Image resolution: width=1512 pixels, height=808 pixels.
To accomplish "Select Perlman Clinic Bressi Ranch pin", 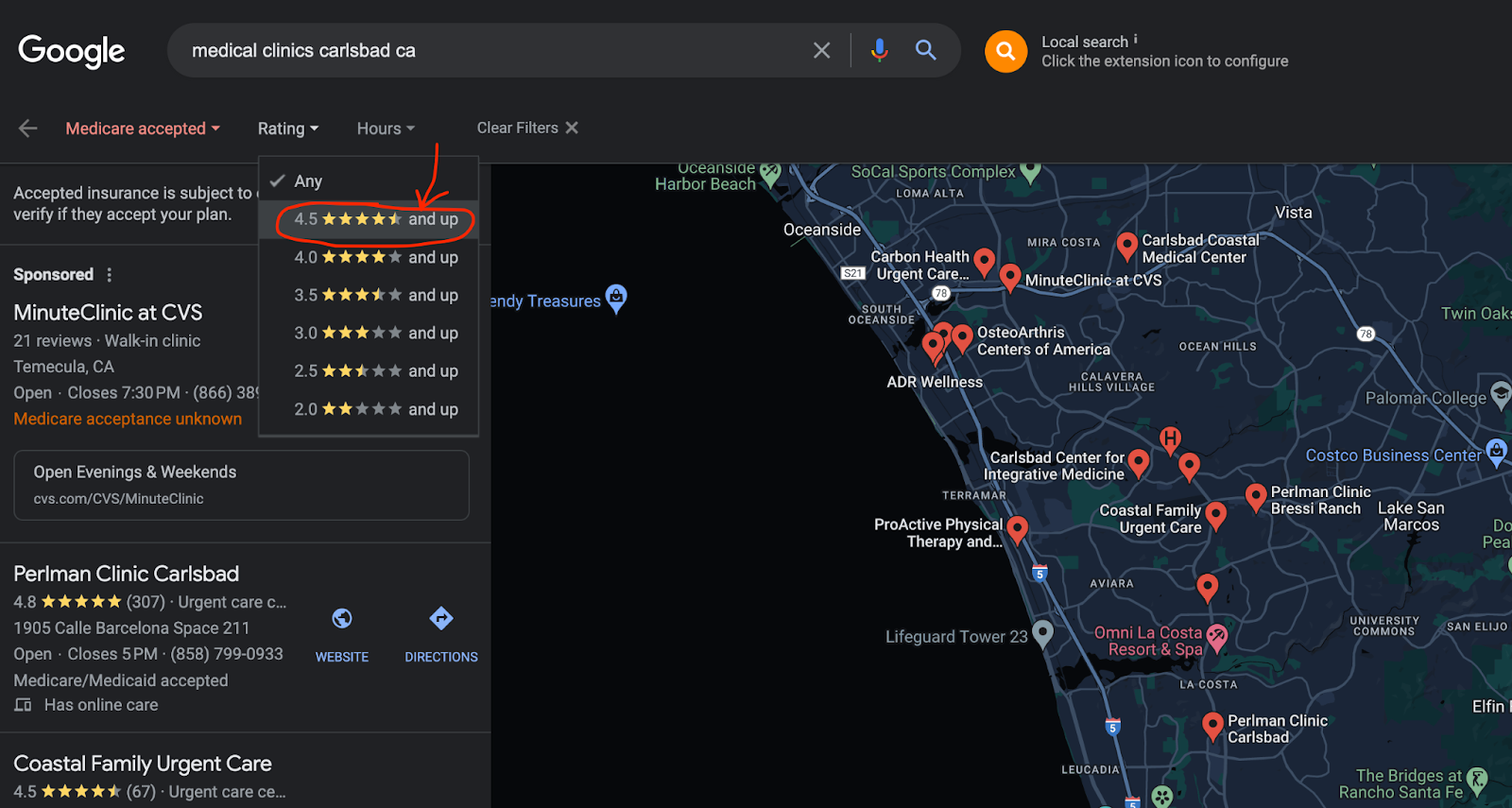I will [1256, 497].
